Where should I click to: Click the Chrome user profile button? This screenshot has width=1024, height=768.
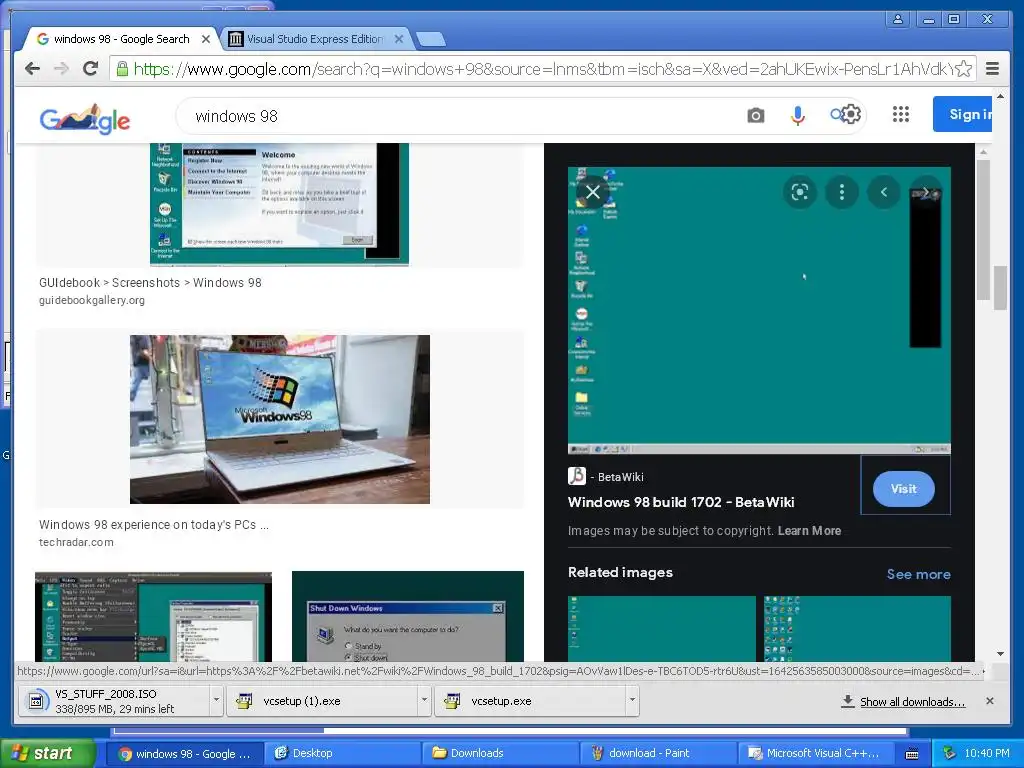pyautogui.click(x=898, y=19)
